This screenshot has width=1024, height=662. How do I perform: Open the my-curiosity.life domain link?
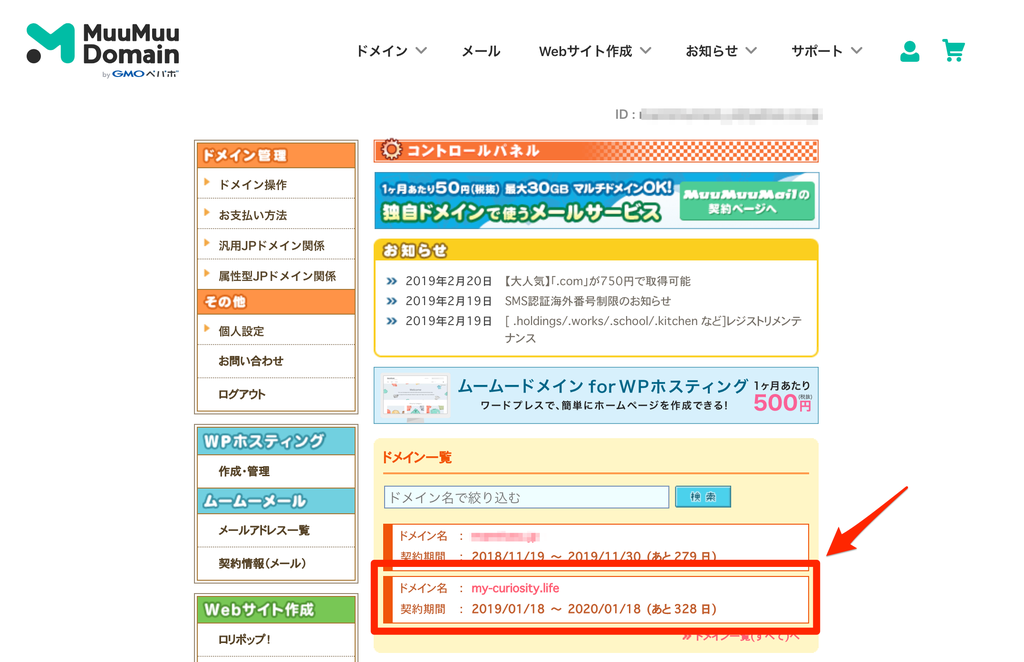(515, 588)
